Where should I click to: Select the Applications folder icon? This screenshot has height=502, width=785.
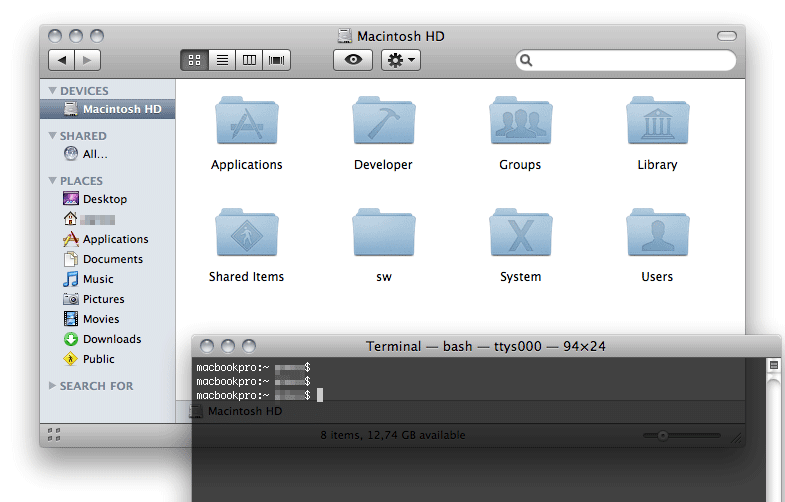tap(247, 120)
